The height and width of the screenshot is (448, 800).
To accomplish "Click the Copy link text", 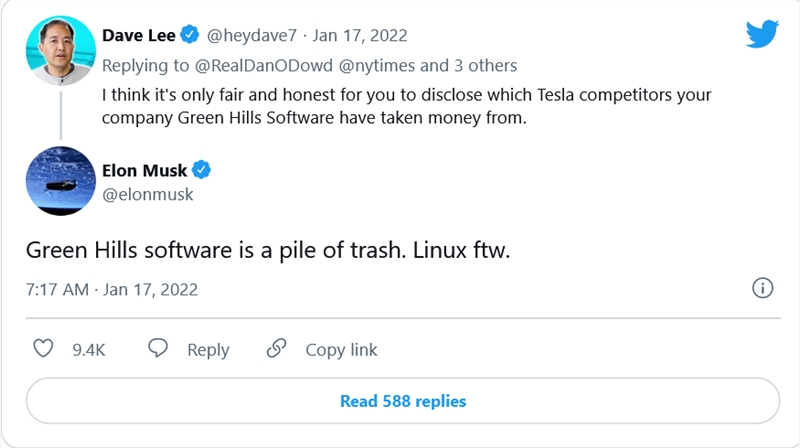I will pyautogui.click(x=341, y=350).
